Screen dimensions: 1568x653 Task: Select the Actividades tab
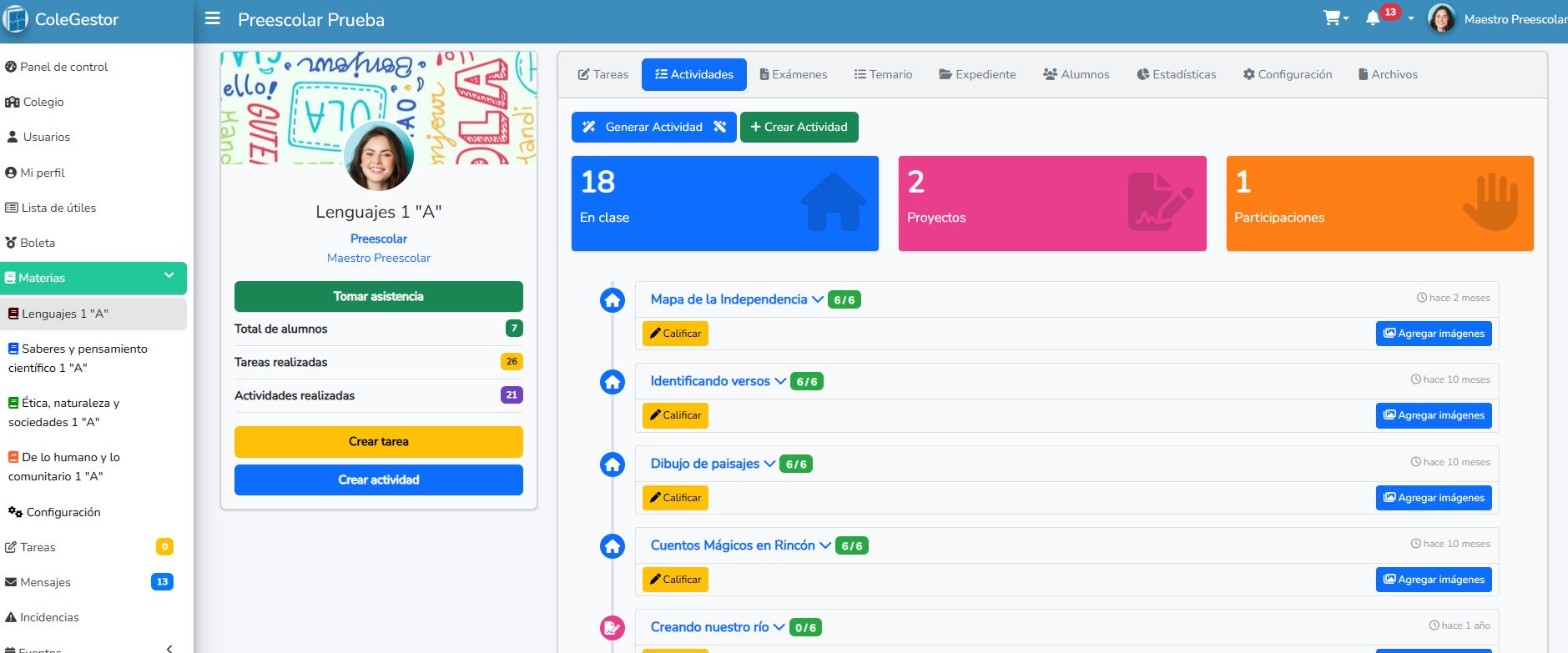694,74
